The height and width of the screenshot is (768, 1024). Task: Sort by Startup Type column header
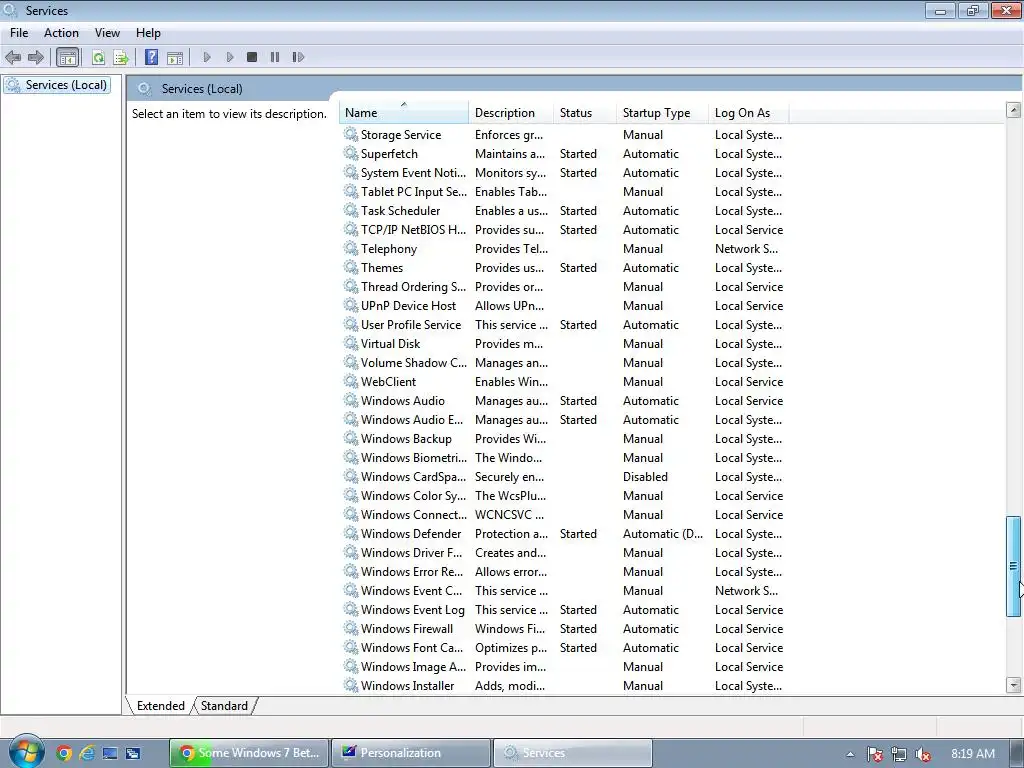click(x=662, y=112)
